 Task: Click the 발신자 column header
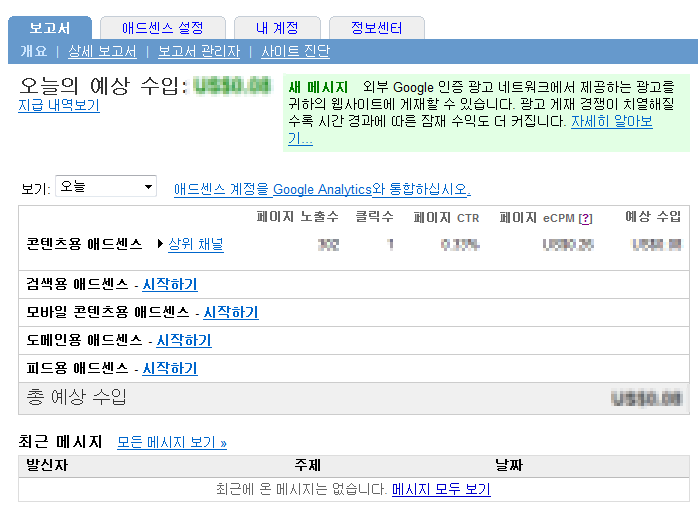47,465
